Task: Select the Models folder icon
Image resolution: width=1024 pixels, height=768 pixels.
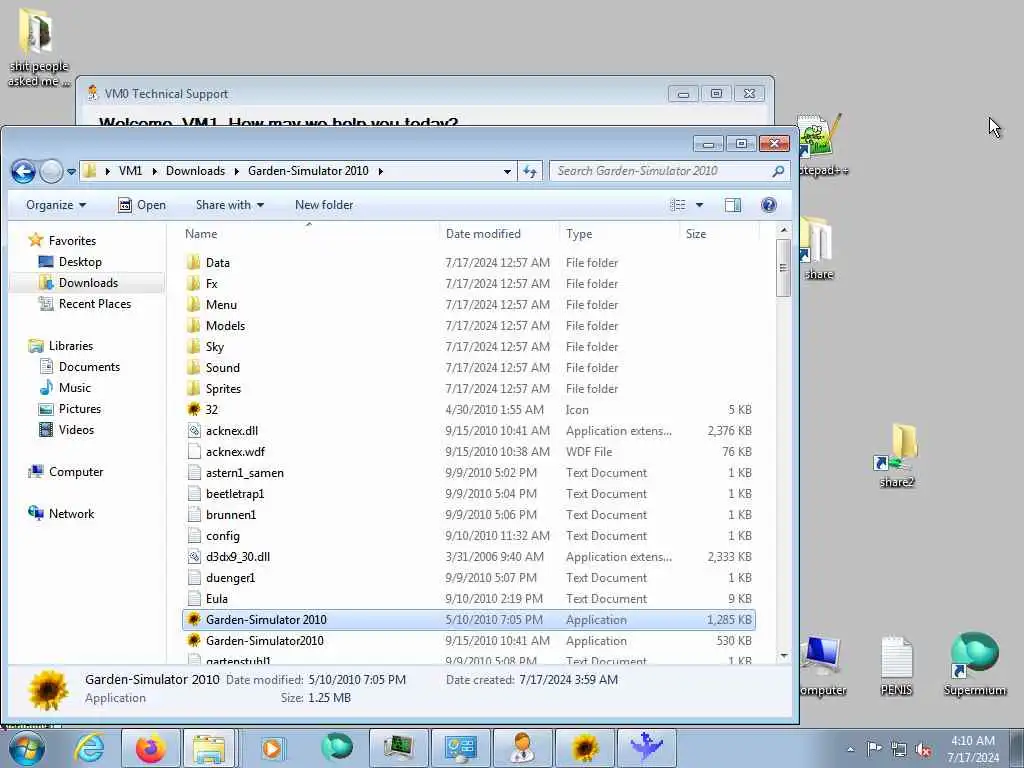Action: (x=193, y=325)
